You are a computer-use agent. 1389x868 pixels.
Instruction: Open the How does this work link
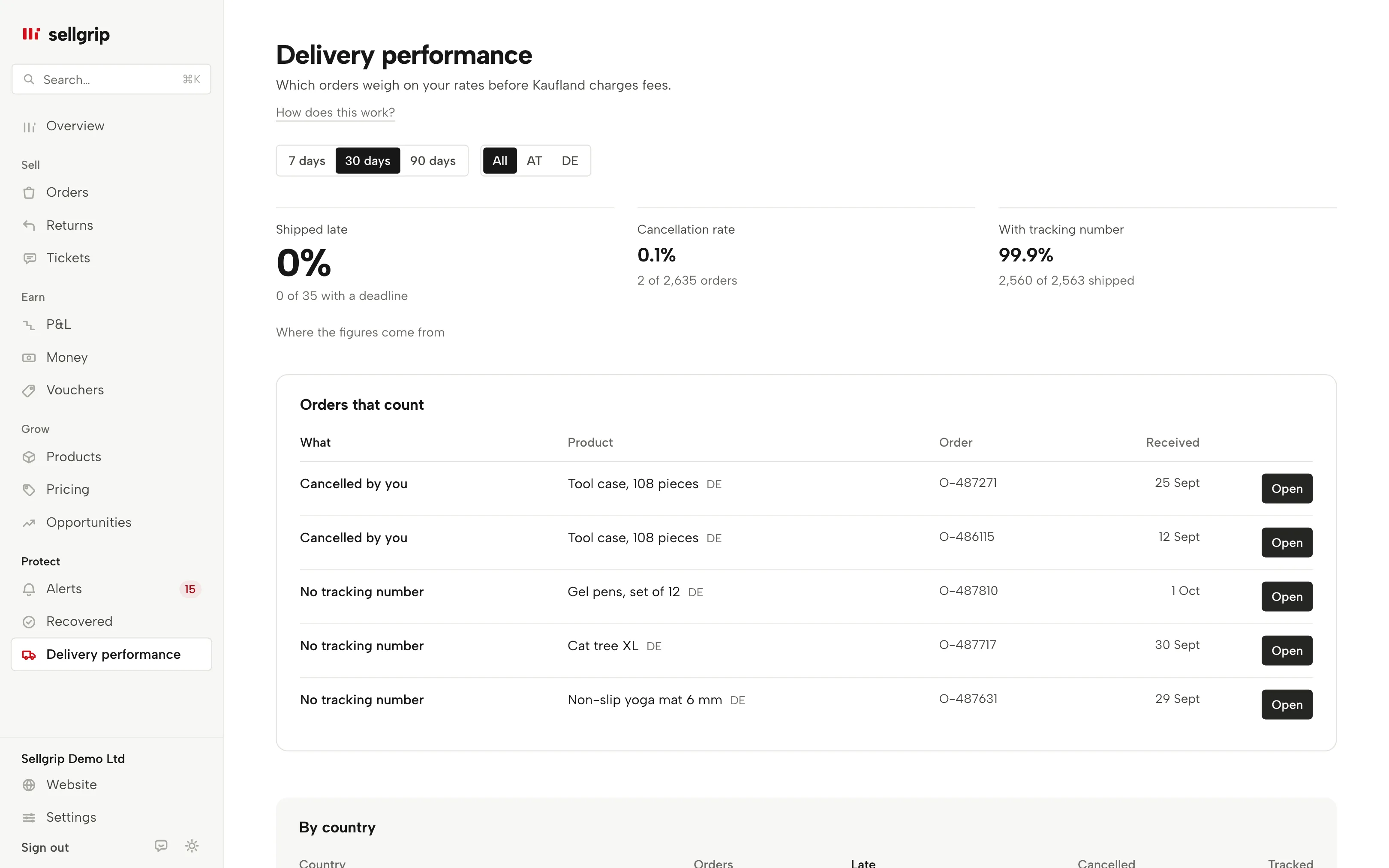point(335,112)
